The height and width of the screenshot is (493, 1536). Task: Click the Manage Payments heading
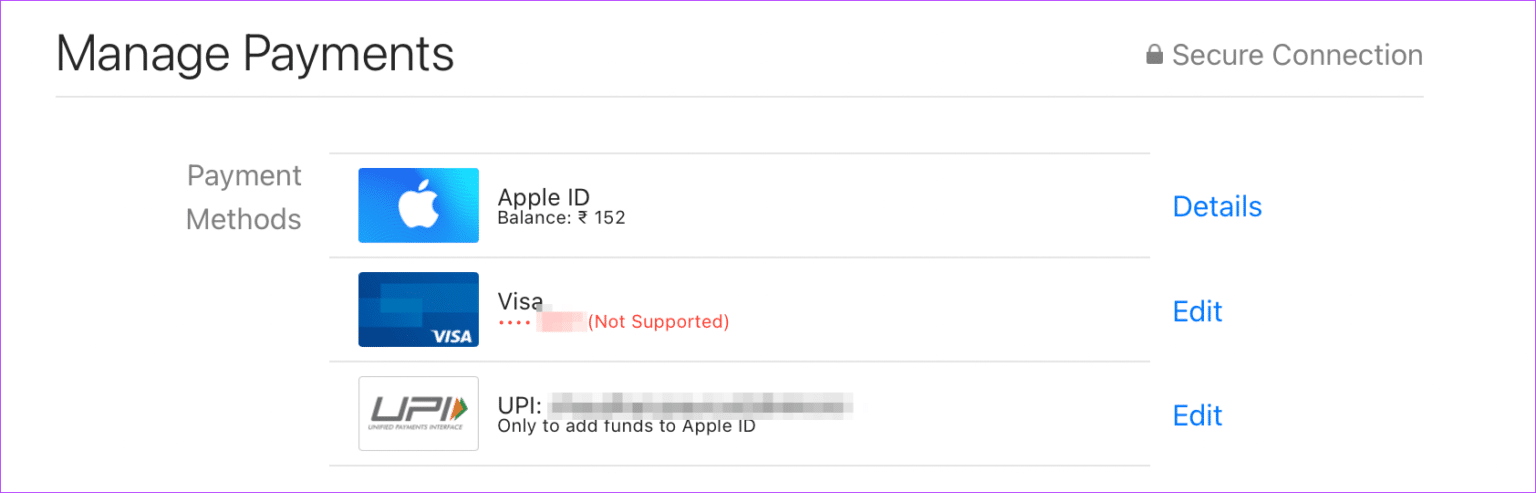255,54
